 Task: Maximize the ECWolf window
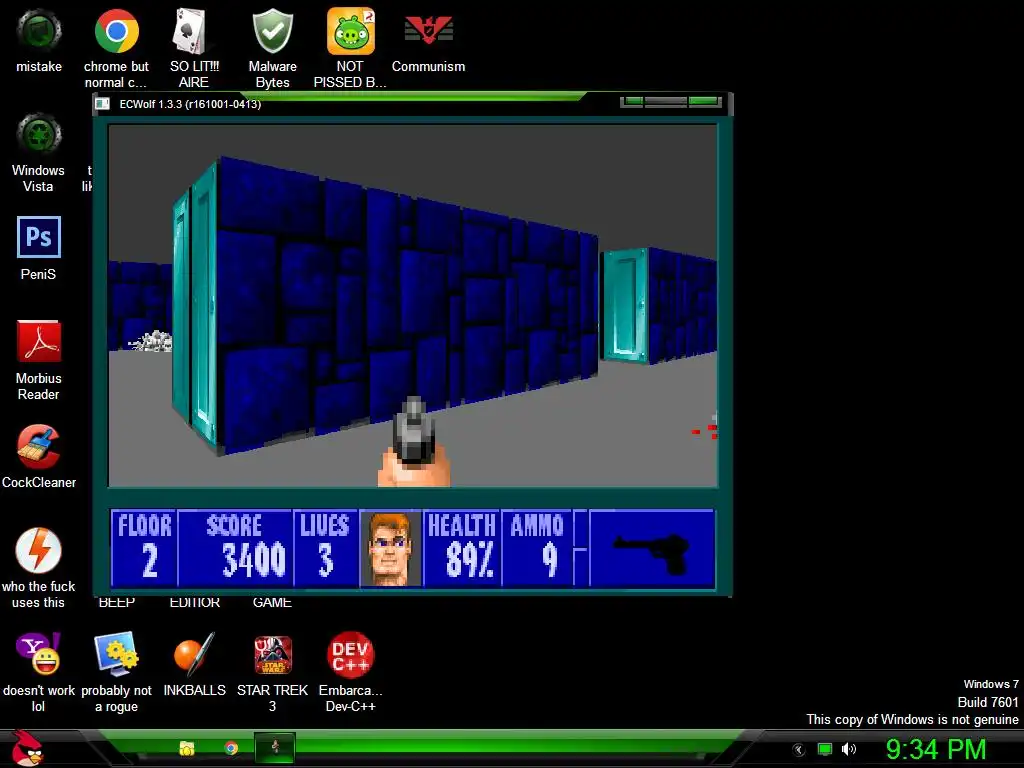(665, 101)
